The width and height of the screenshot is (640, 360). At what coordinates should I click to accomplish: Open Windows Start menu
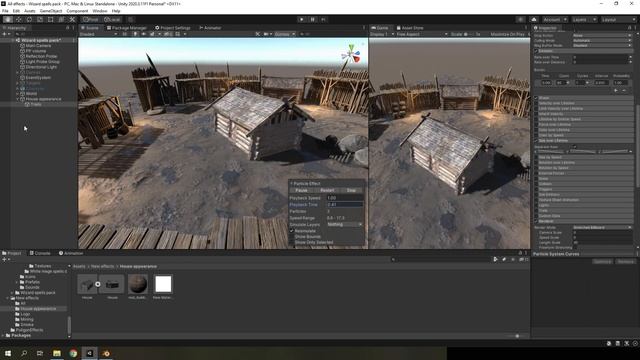[8, 353]
